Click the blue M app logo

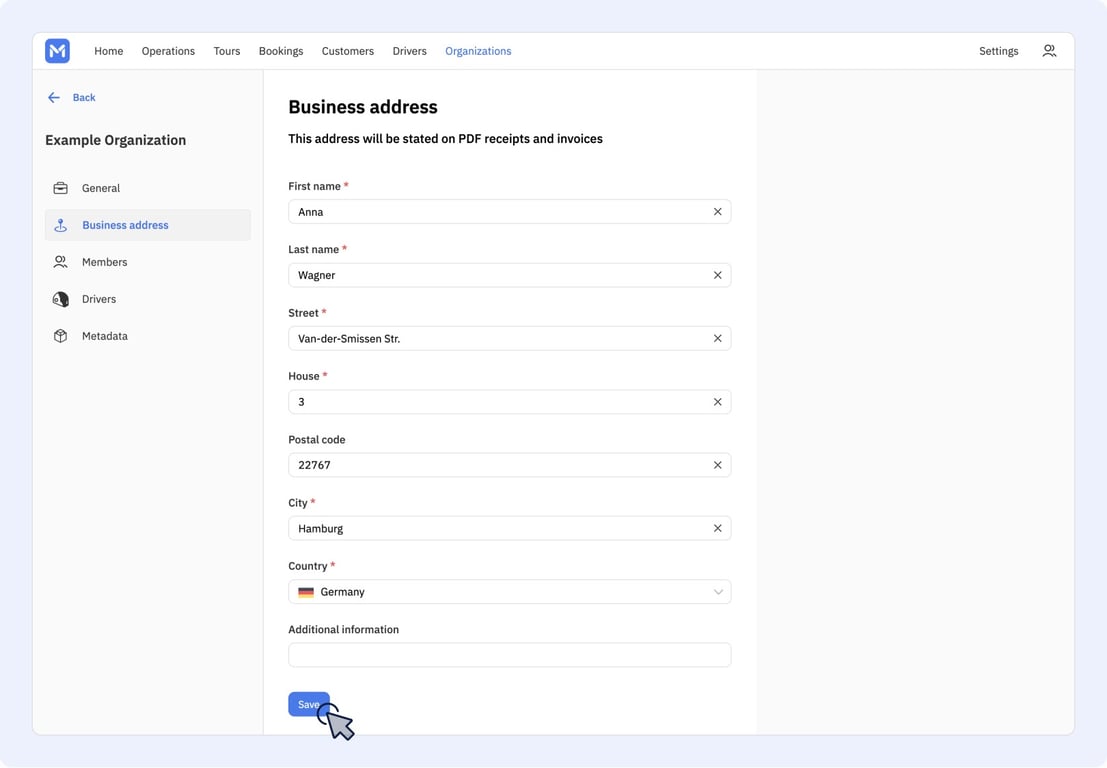pyautogui.click(x=57, y=51)
